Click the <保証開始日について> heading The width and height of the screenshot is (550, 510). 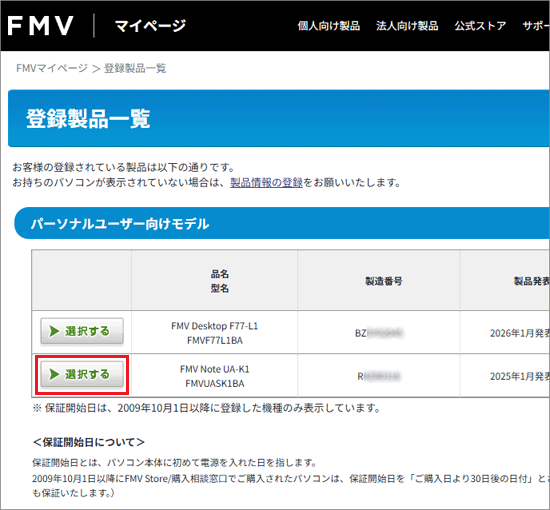coord(88,442)
